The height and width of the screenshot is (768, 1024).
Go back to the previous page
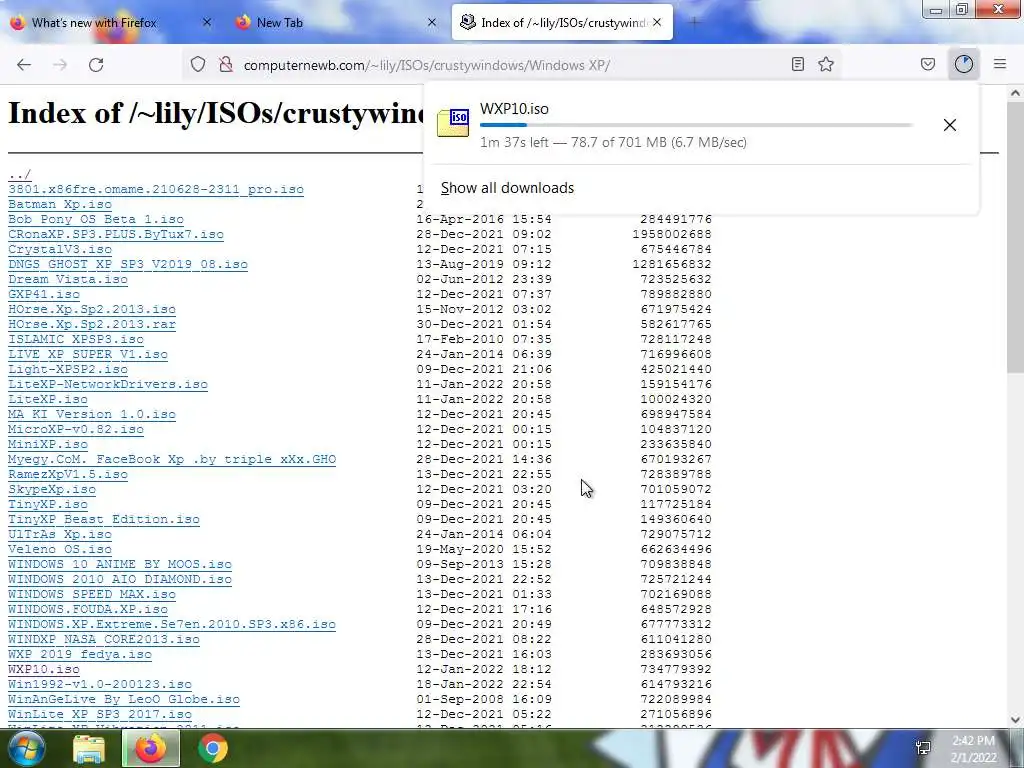(24, 65)
